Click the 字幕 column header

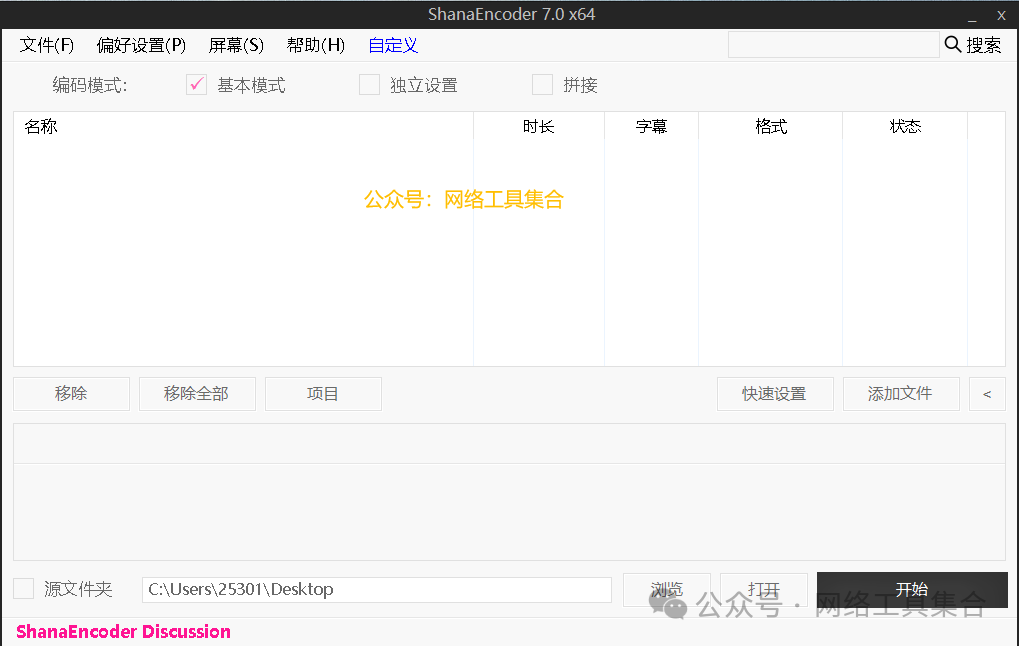651,126
